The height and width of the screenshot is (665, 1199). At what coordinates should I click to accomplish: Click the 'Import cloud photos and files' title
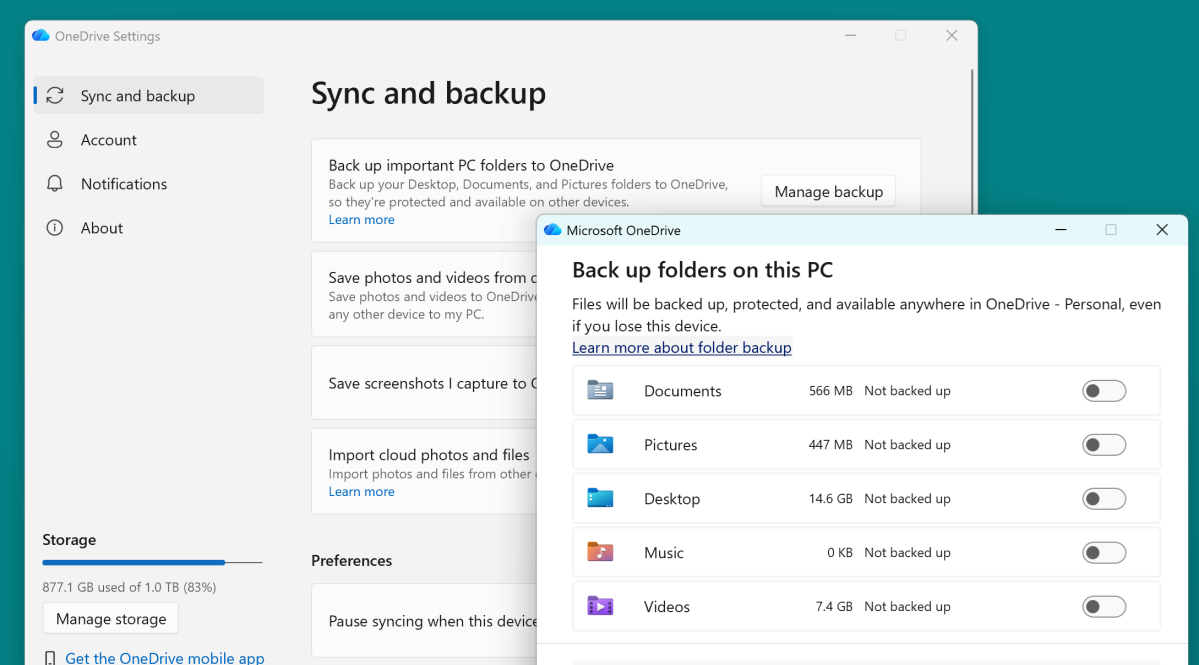429,455
